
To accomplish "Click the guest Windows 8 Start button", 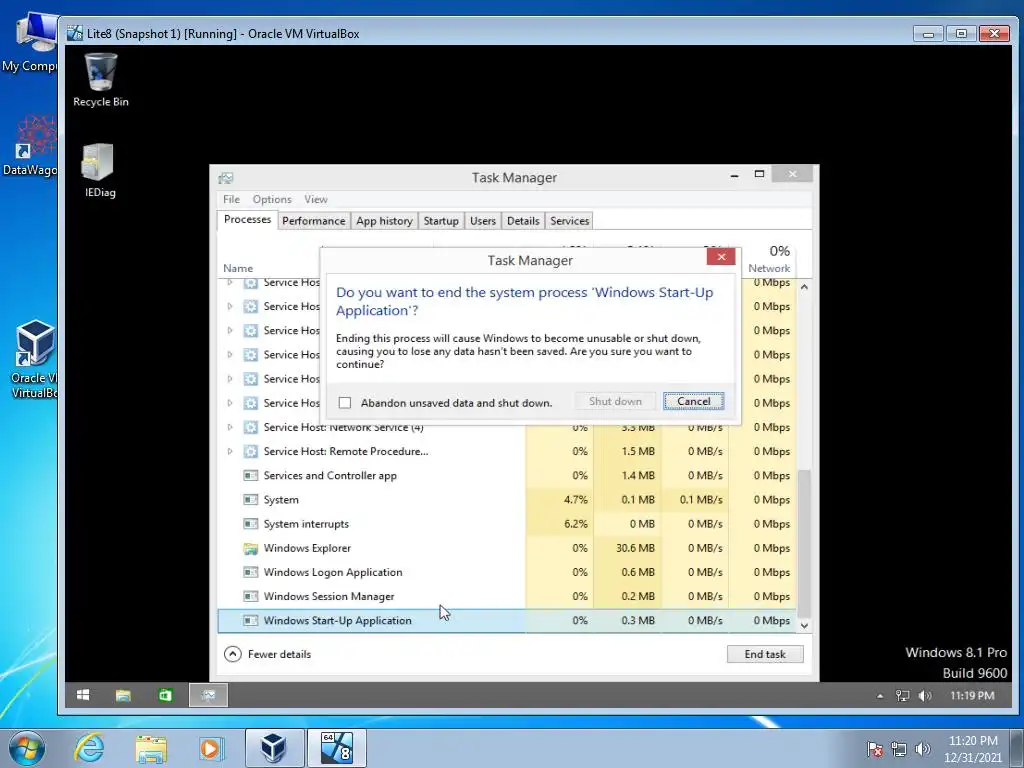I will click(83, 695).
